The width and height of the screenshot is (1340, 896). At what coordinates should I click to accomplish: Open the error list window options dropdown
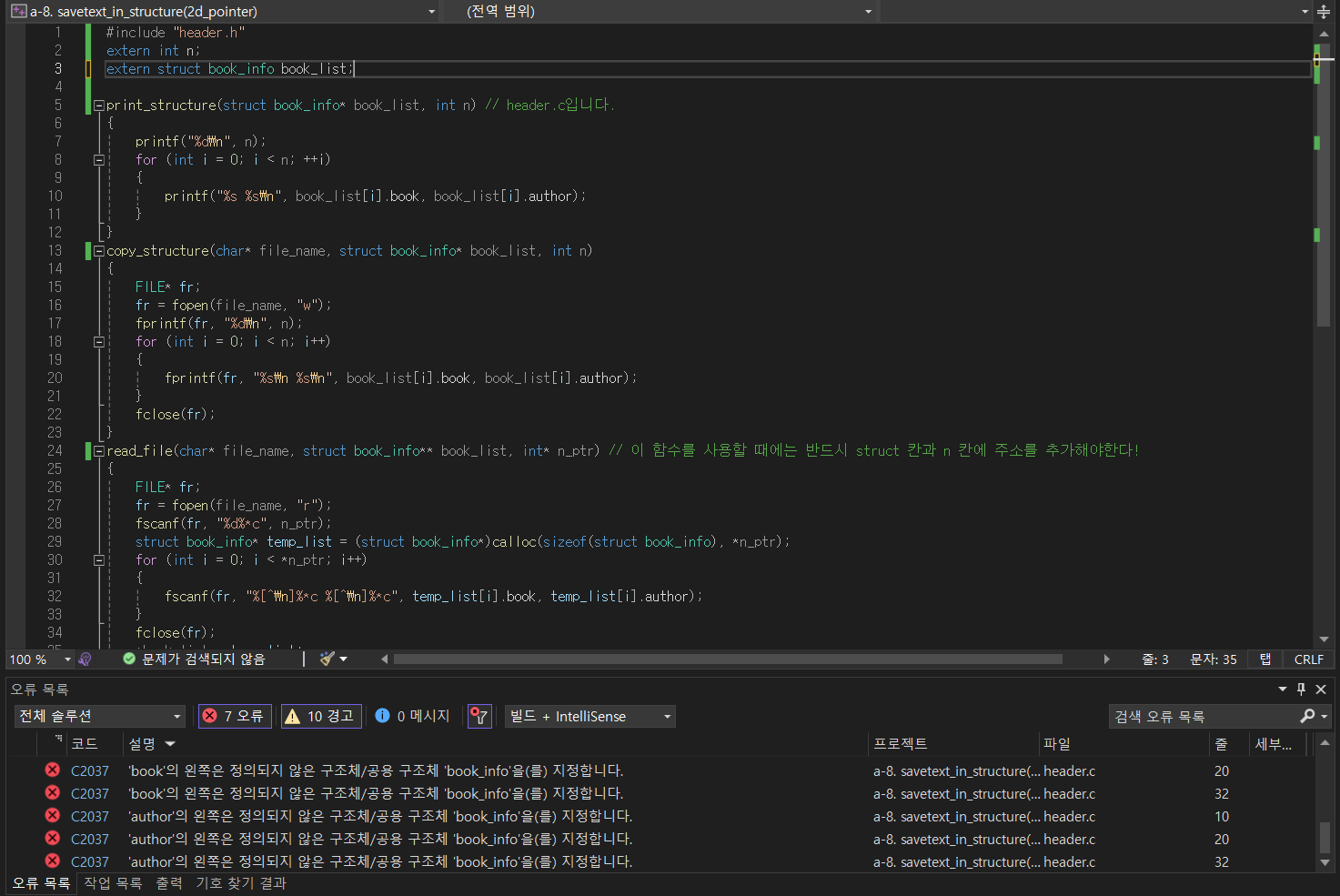coord(1283,690)
